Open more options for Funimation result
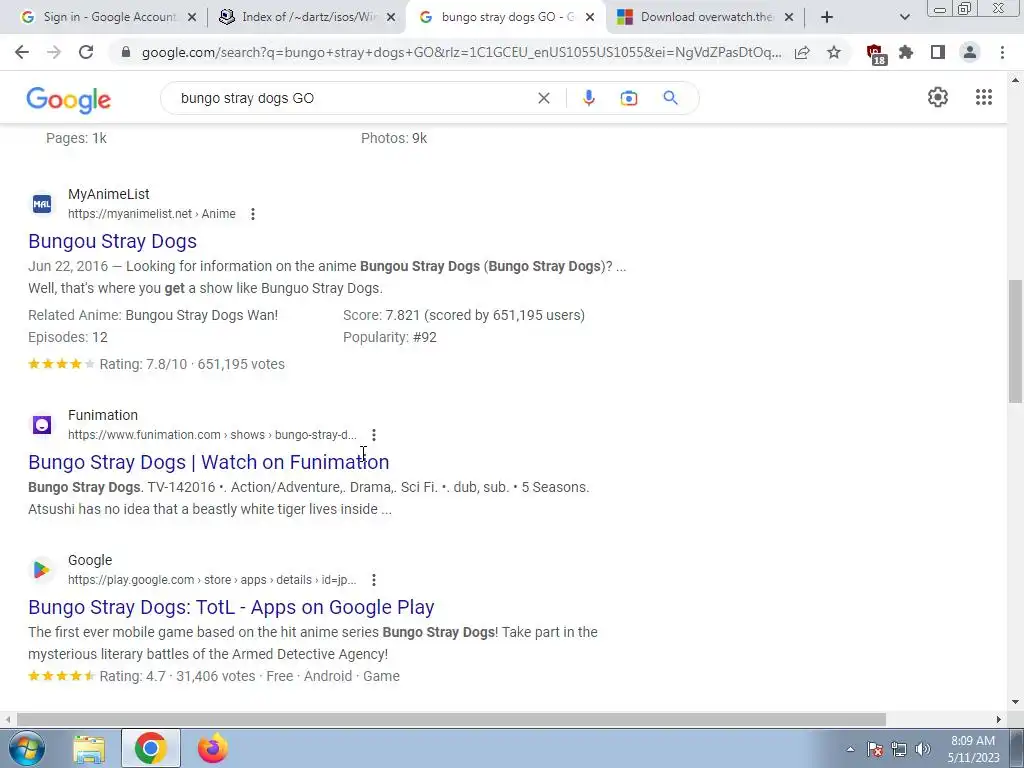This screenshot has height=768, width=1024. click(x=374, y=435)
